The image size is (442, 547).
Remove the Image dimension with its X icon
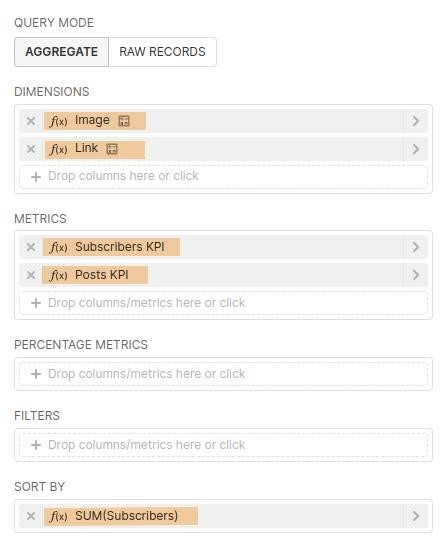click(x=31, y=121)
